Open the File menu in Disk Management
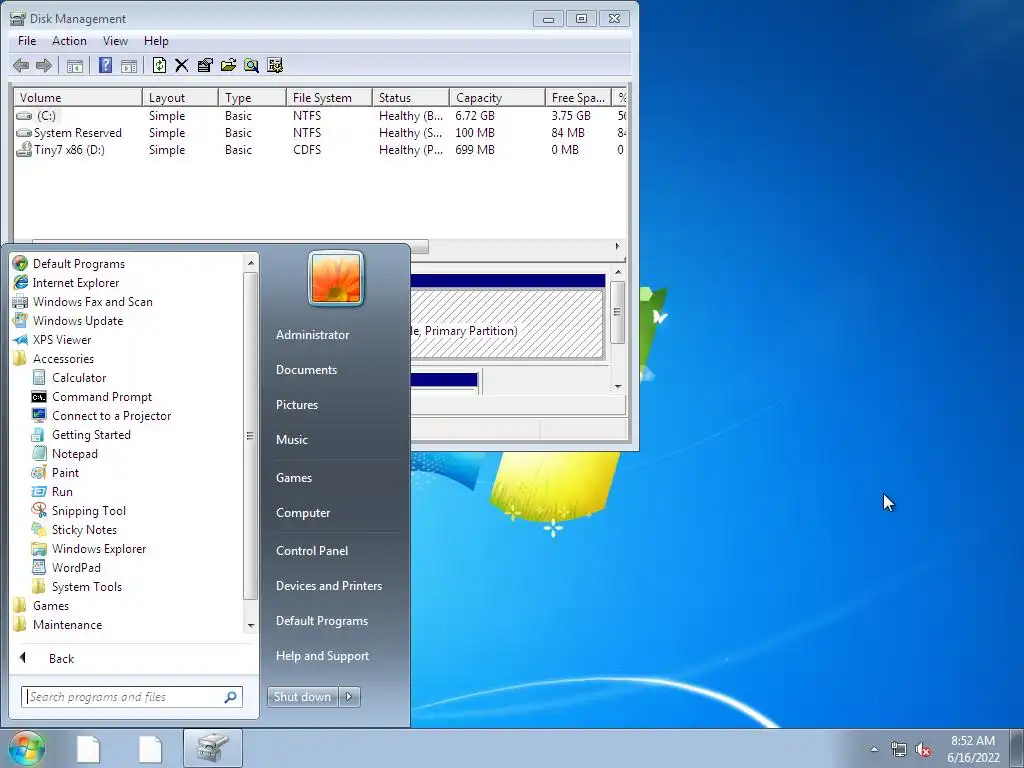This screenshot has width=1024, height=768. [x=27, y=40]
